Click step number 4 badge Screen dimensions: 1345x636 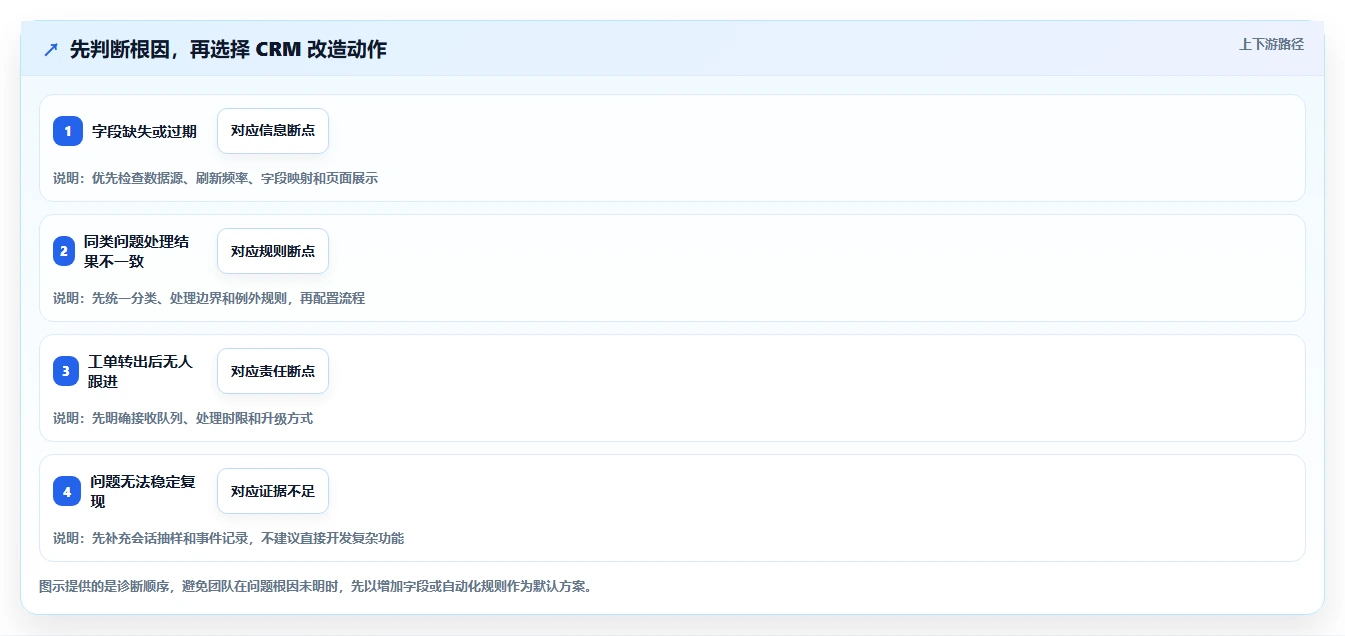coord(67,491)
